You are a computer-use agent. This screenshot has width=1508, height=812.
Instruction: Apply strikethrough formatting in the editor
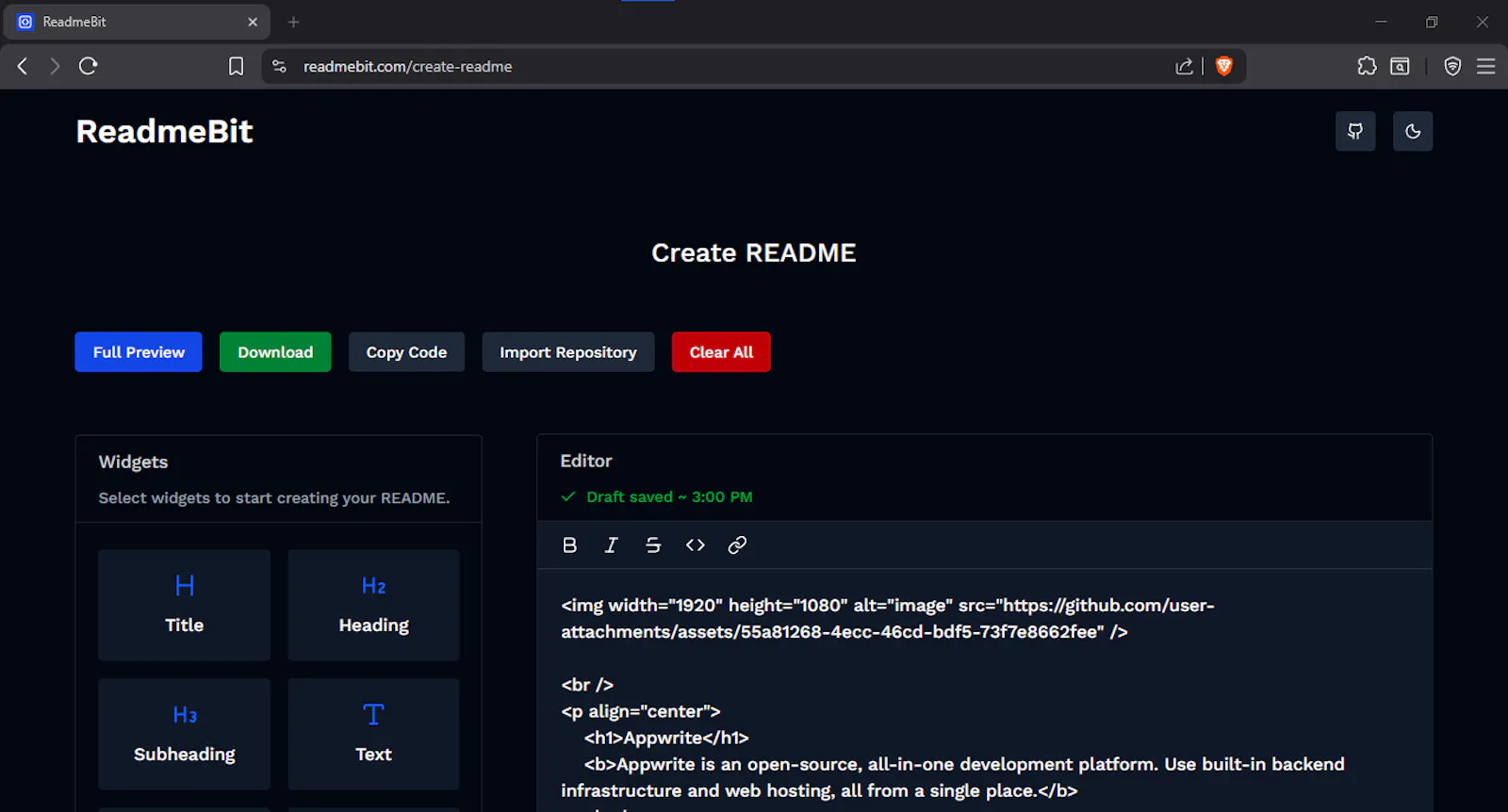[x=653, y=545]
